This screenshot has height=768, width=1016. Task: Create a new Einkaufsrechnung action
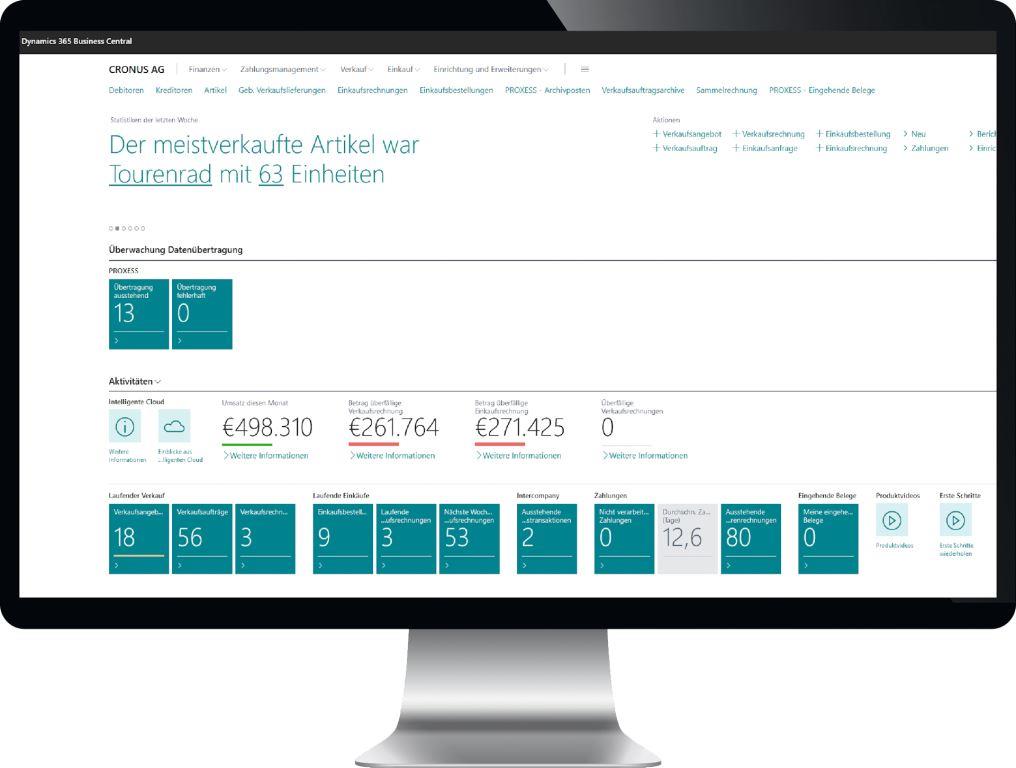[851, 148]
